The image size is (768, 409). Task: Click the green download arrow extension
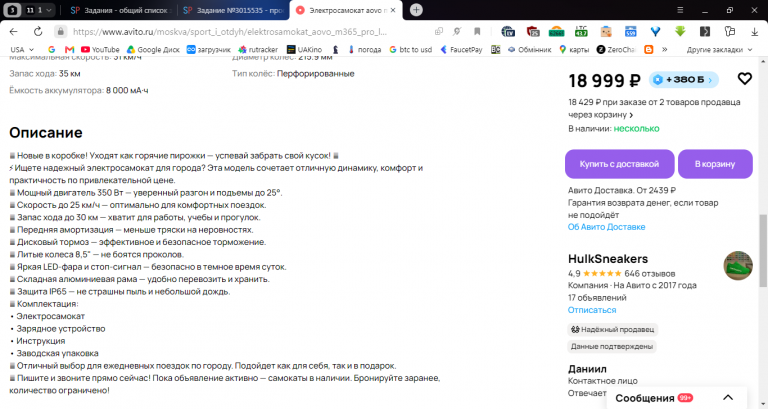point(680,31)
